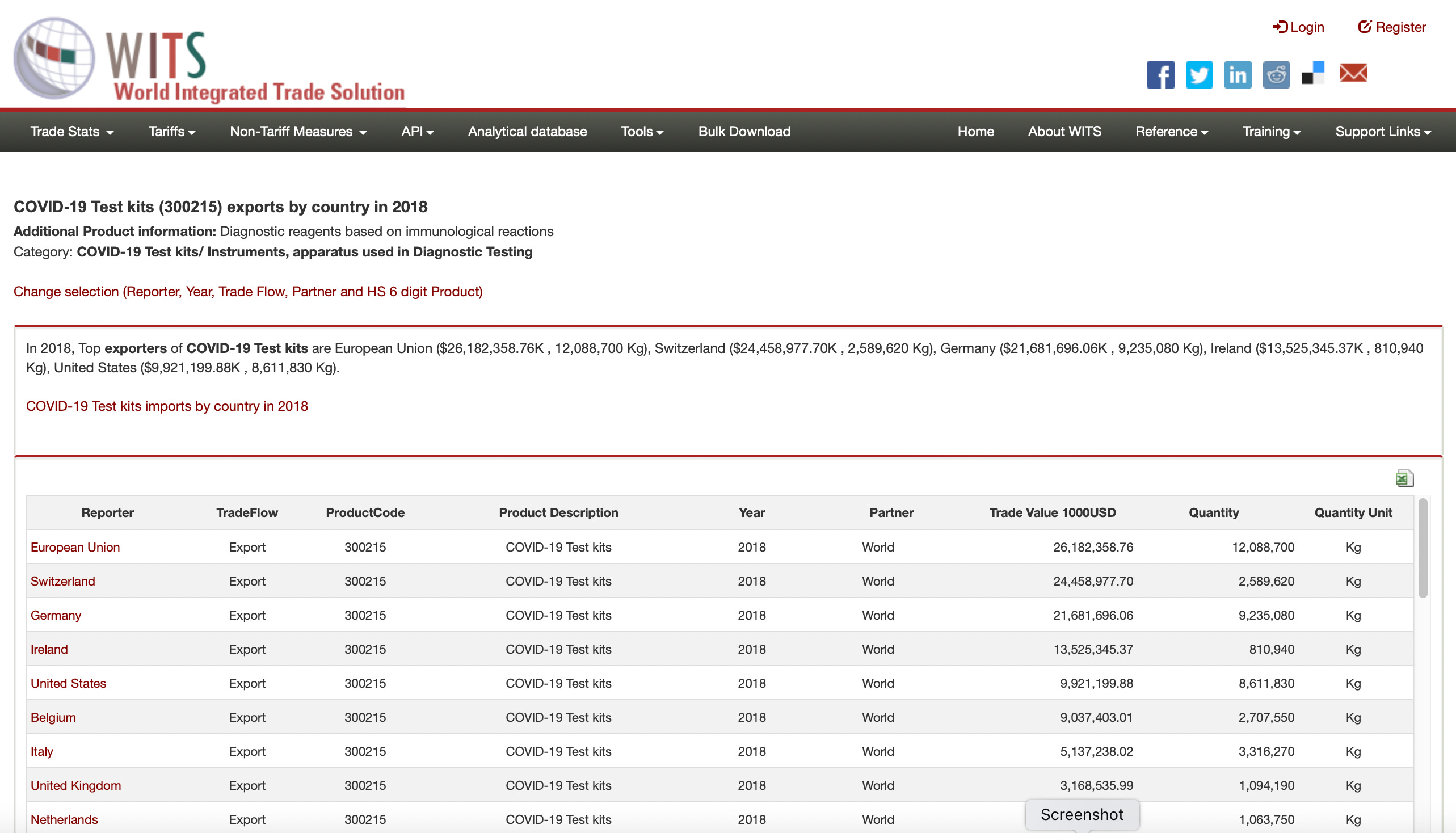
Task: Click the Login link
Action: click(x=1298, y=27)
